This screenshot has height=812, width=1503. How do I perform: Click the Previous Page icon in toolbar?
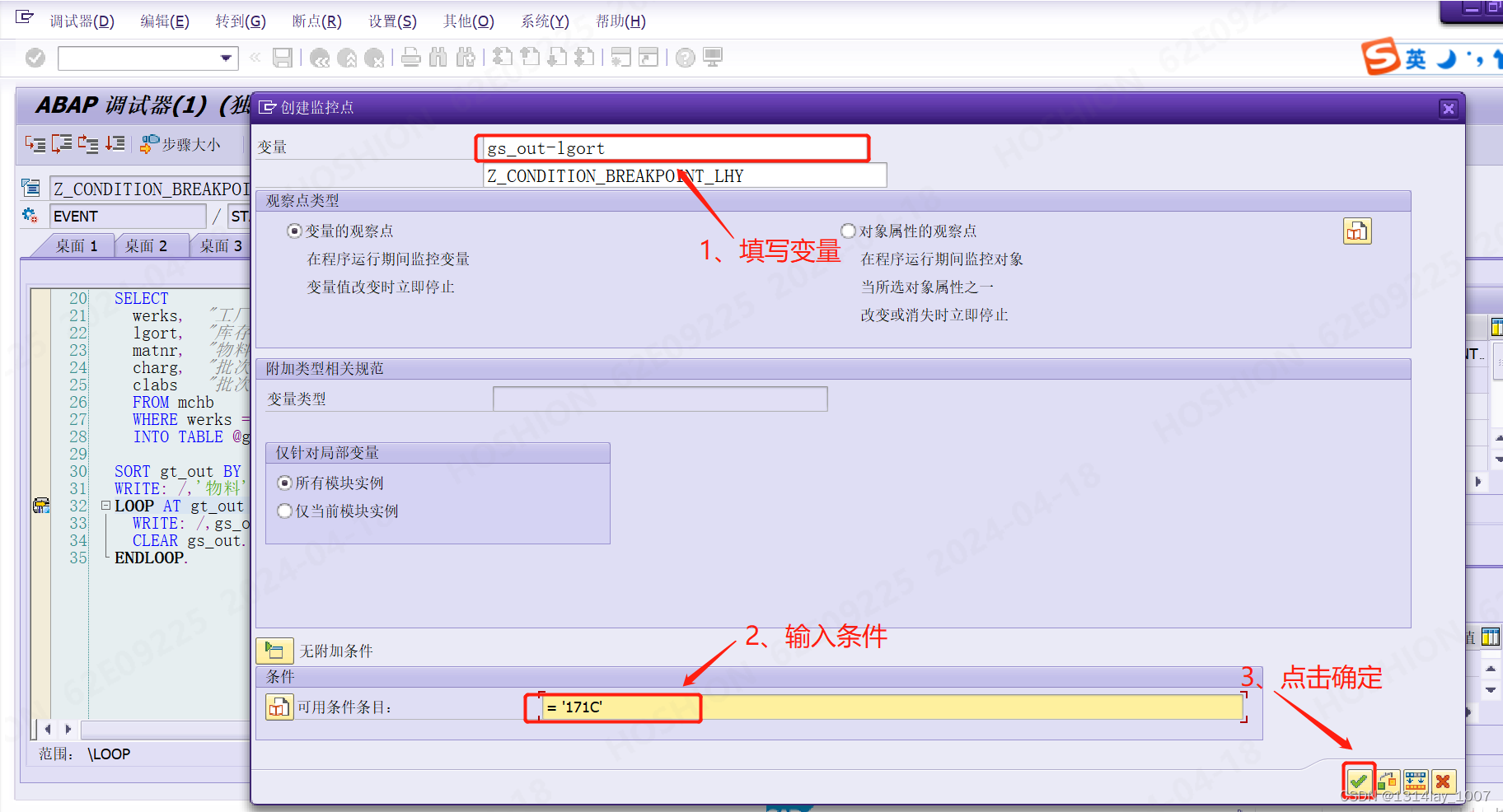(531, 57)
